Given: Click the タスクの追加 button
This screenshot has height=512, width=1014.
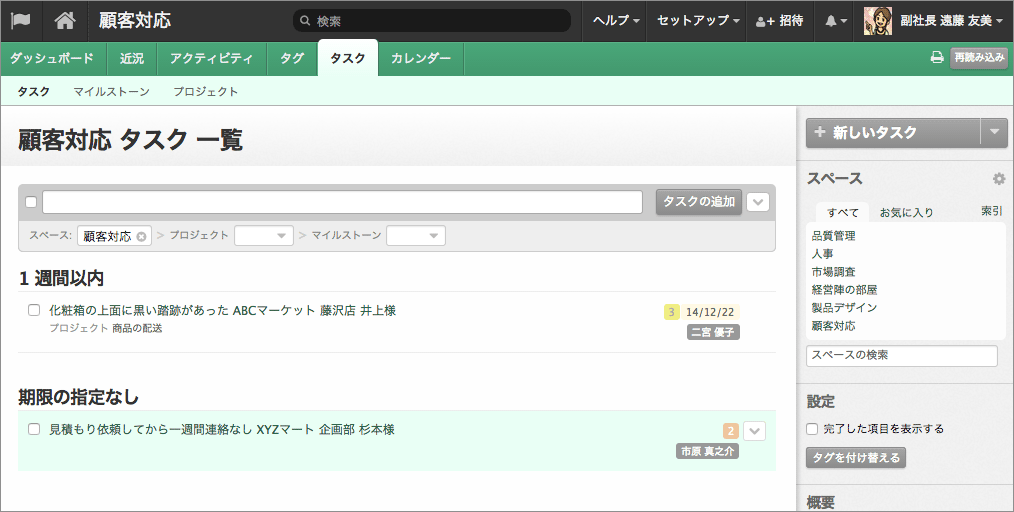Looking at the screenshot, I should coord(699,202).
